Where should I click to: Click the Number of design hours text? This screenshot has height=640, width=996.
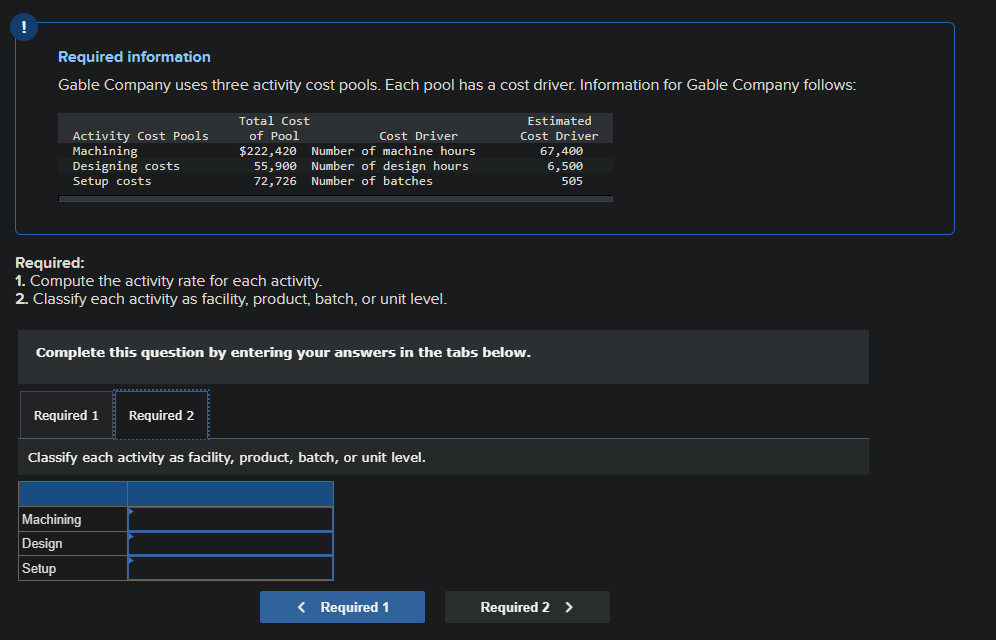[390, 166]
